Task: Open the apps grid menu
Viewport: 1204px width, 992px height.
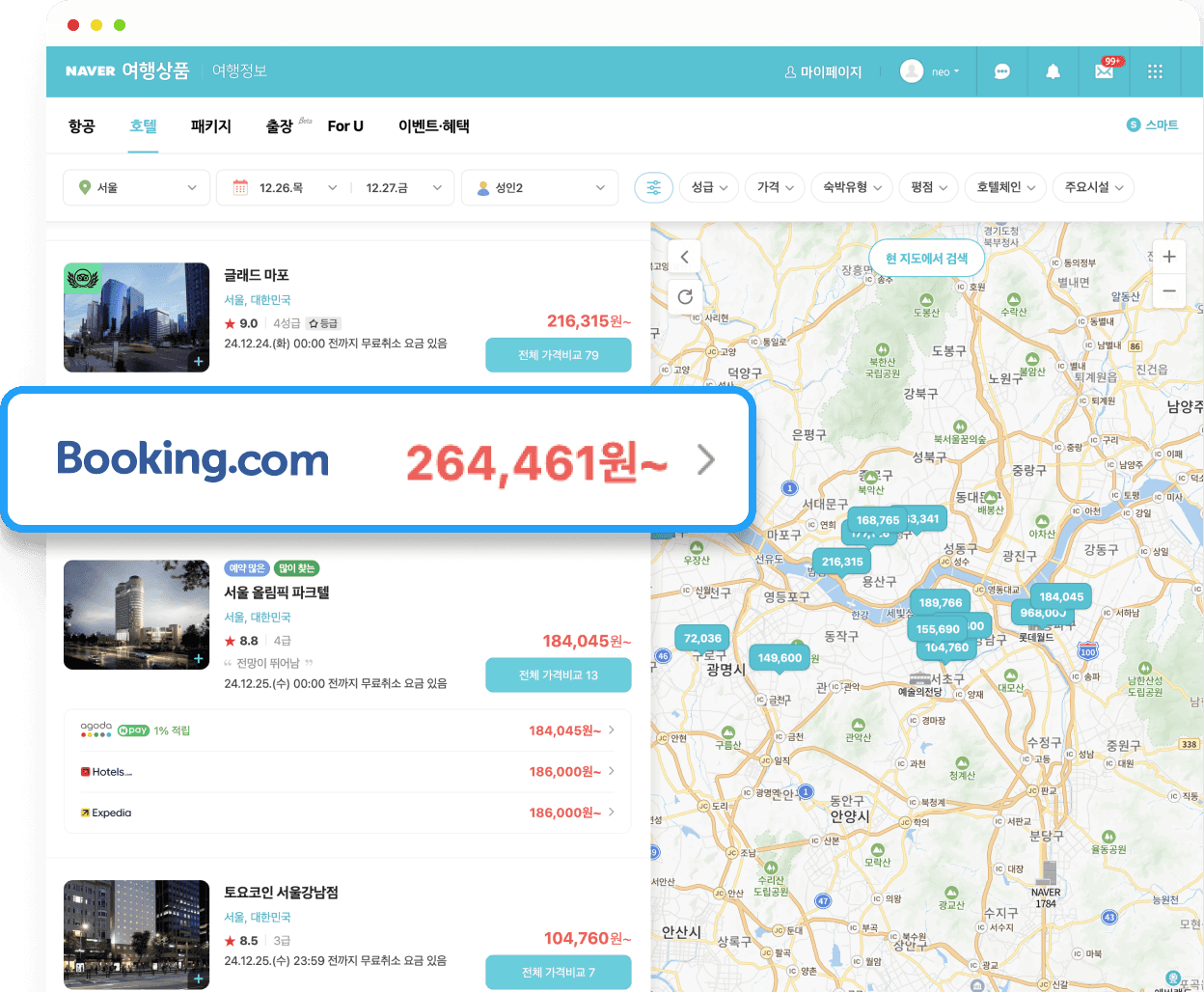Action: click(1155, 71)
